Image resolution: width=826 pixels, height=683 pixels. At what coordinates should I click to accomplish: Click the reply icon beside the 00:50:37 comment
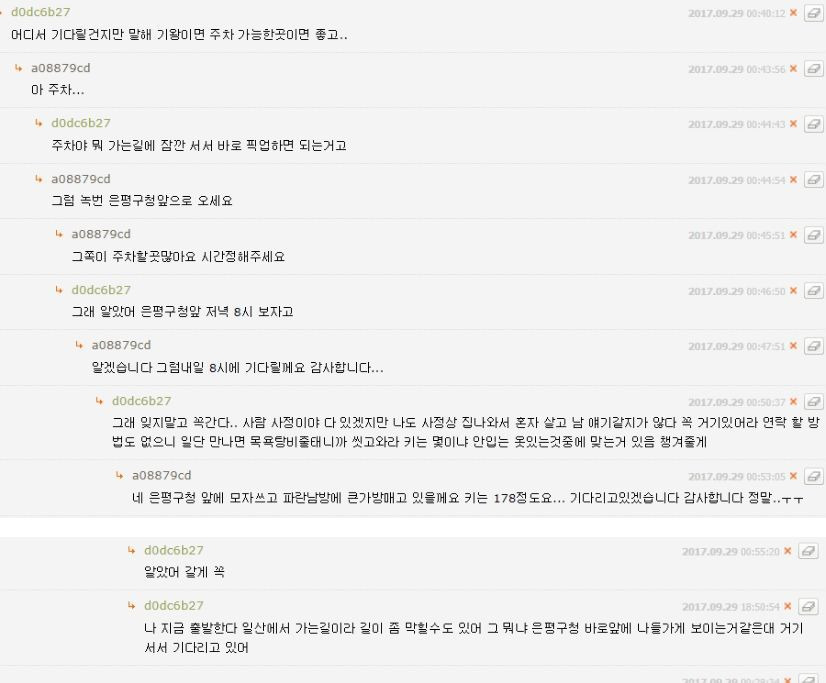pos(813,402)
